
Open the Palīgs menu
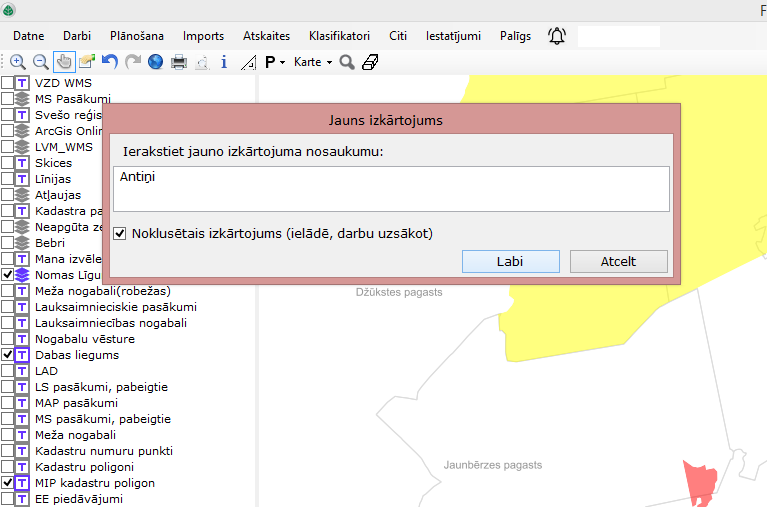pyautogui.click(x=515, y=36)
